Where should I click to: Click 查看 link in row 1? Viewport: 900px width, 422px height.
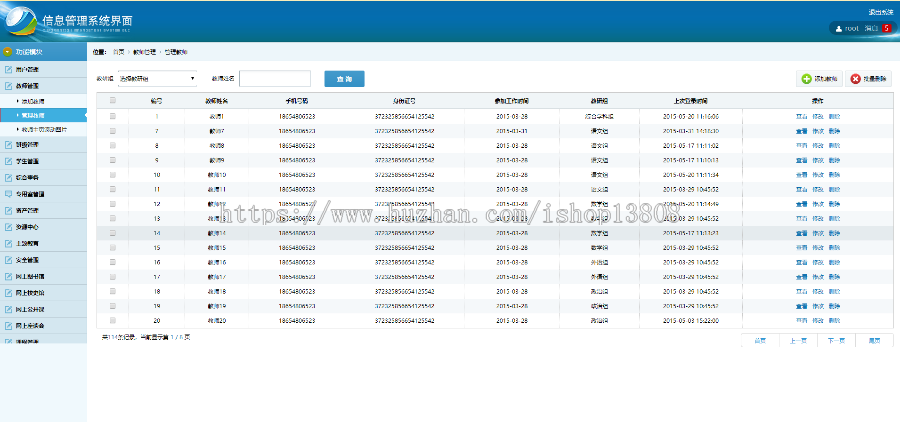point(801,116)
